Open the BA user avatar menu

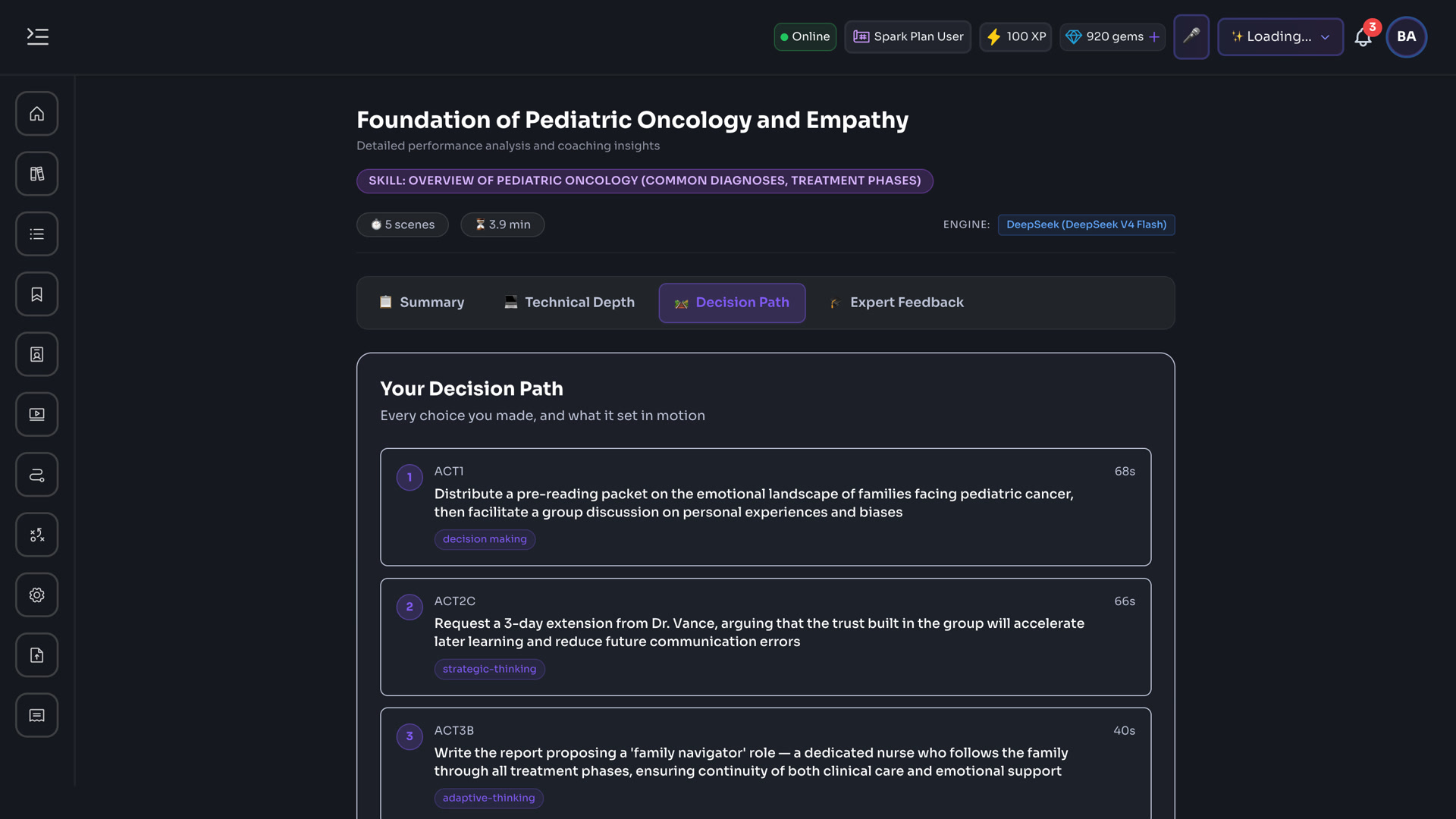coord(1406,36)
